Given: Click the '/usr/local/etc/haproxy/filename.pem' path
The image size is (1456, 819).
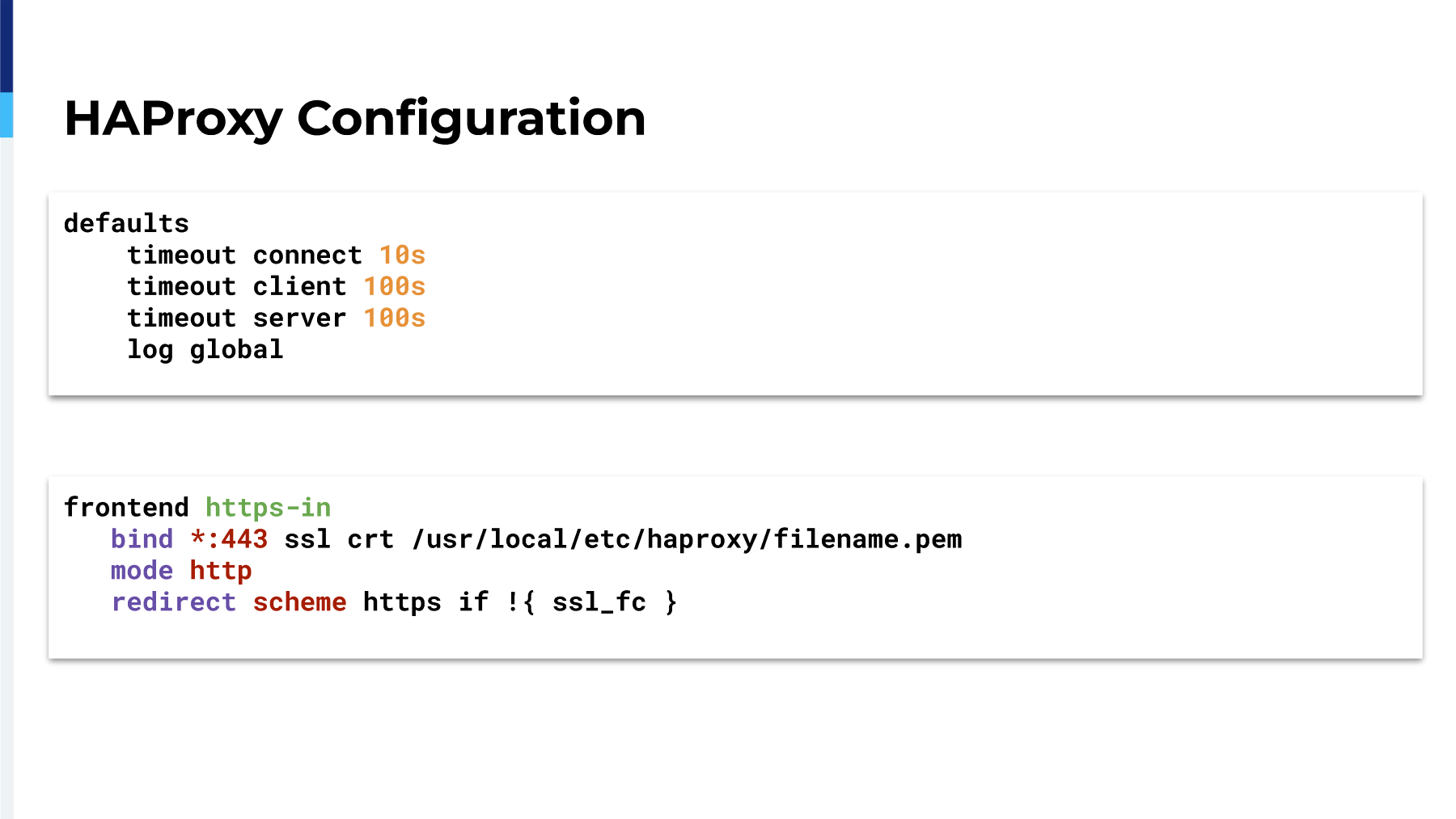Looking at the screenshot, I should pos(687,539).
